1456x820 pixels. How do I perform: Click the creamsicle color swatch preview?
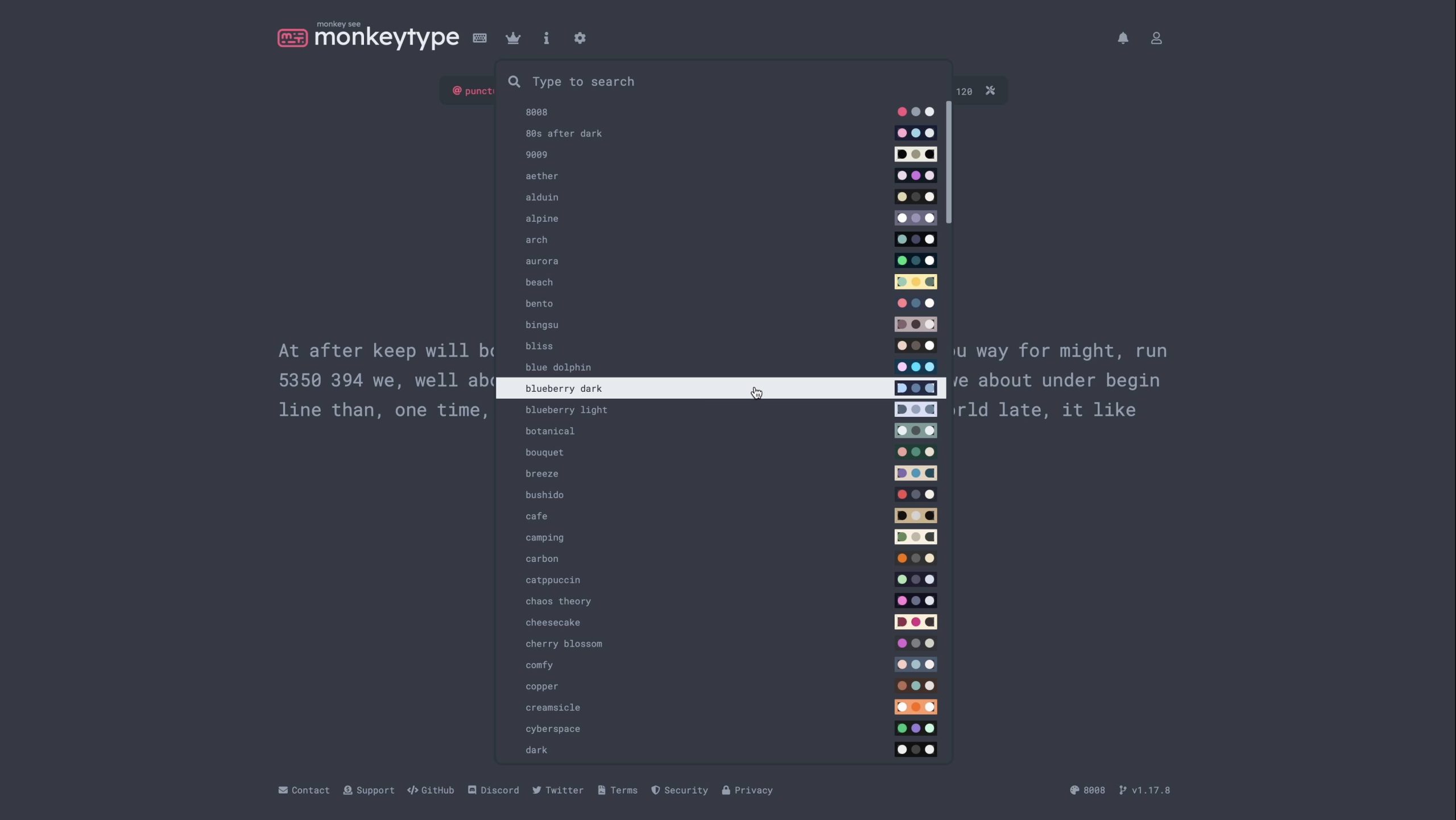915,707
